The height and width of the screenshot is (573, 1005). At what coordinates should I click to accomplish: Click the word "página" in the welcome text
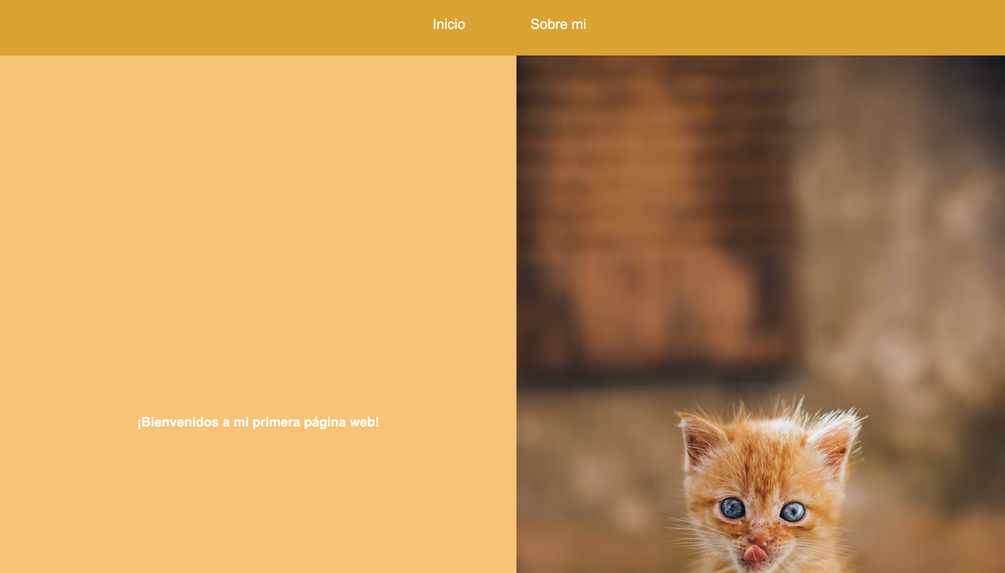point(325,422)
